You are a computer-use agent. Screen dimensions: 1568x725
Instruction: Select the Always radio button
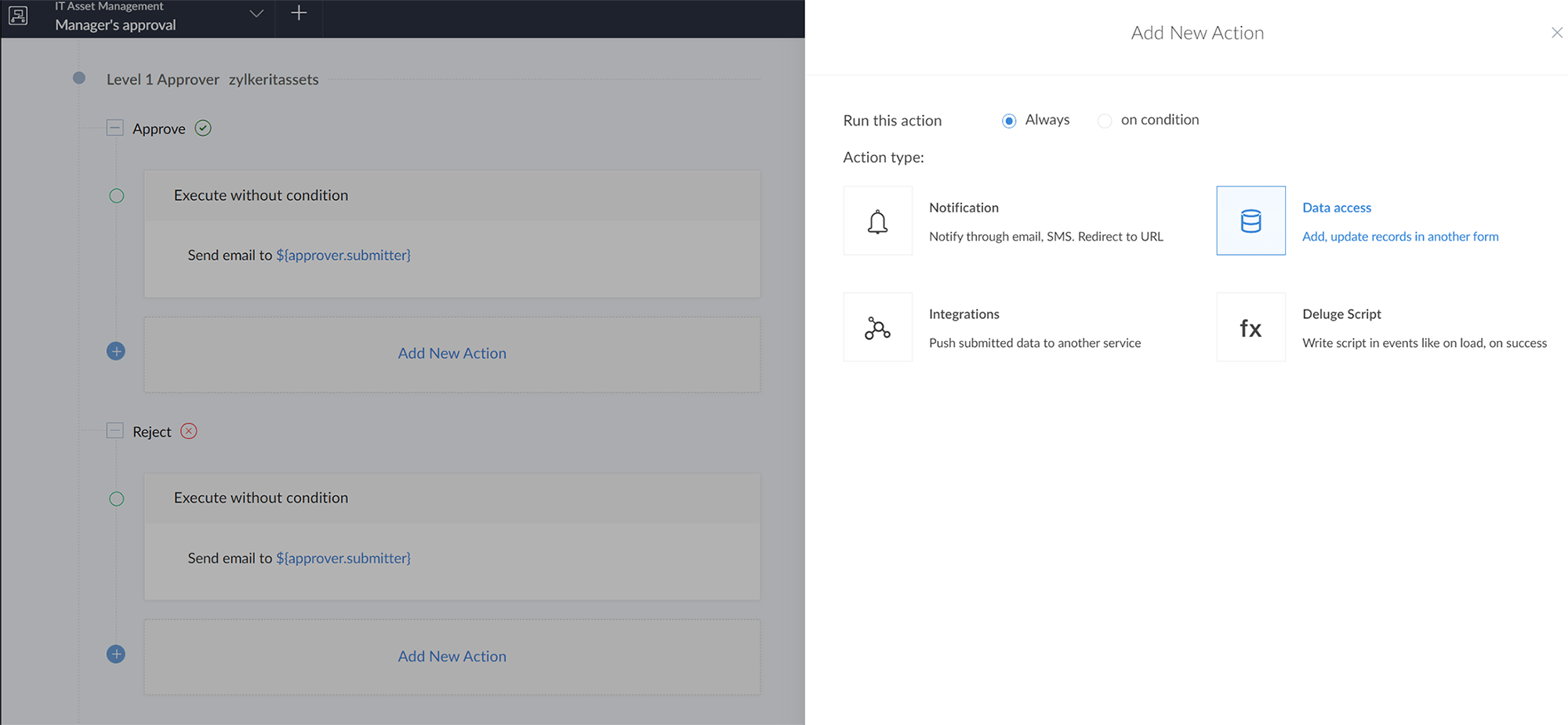[1009, 120]
